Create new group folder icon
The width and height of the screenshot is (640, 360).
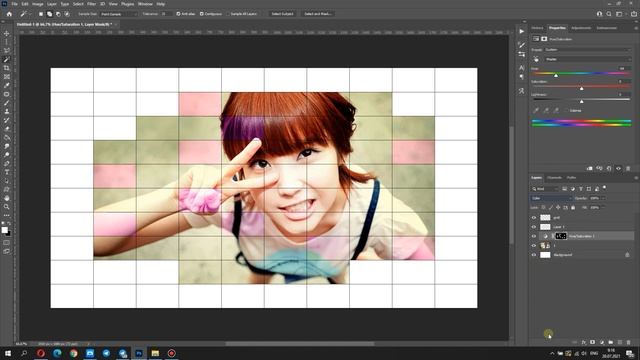pos(611,342)
